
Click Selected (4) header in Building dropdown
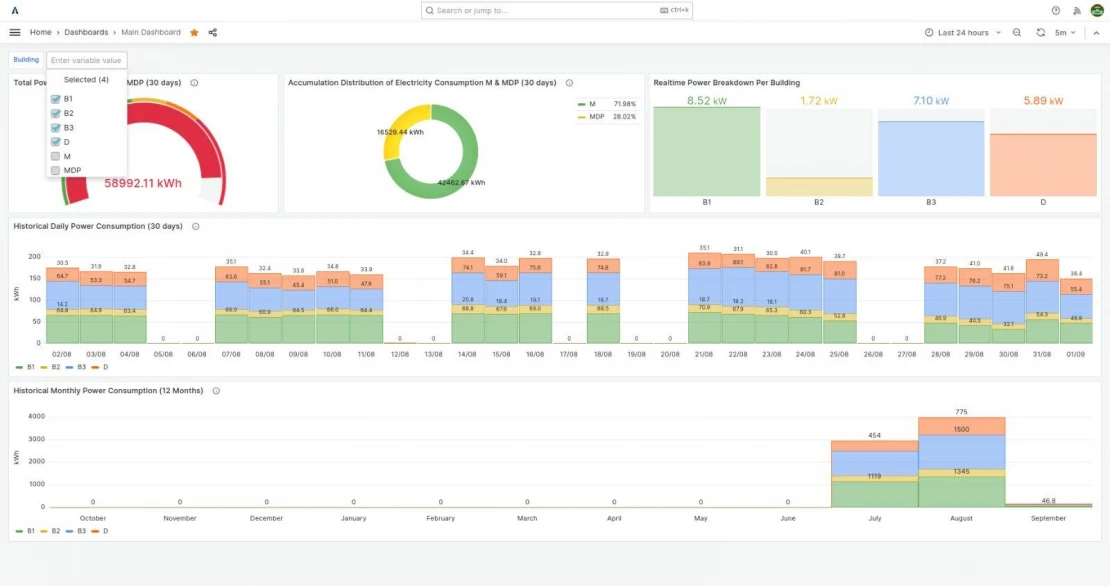coord(86,80)
